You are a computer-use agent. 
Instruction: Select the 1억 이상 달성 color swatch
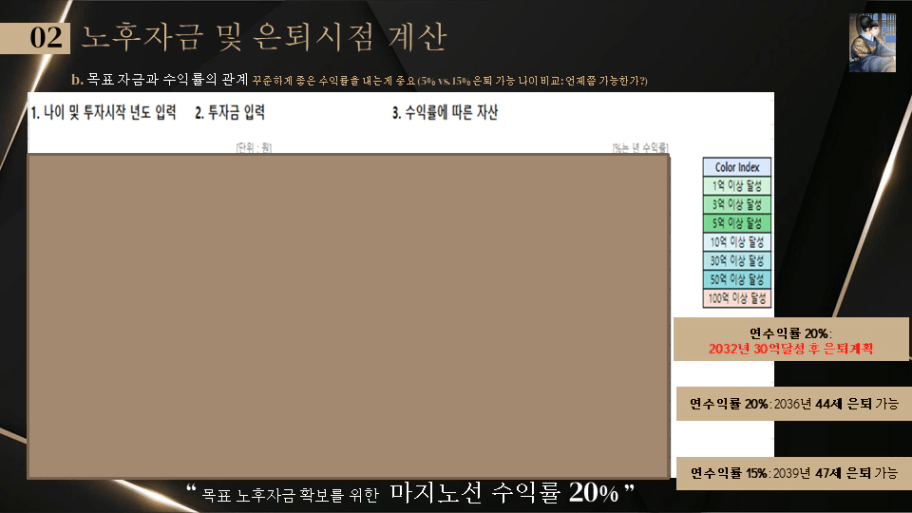(737, 186)
